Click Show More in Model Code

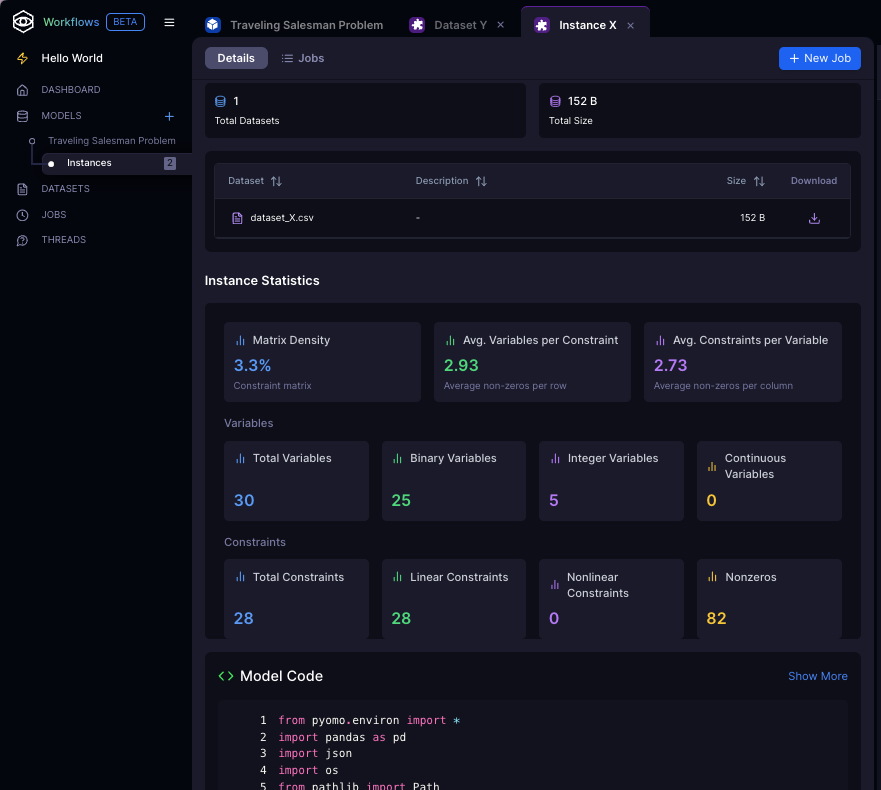(x=817, y=676)
